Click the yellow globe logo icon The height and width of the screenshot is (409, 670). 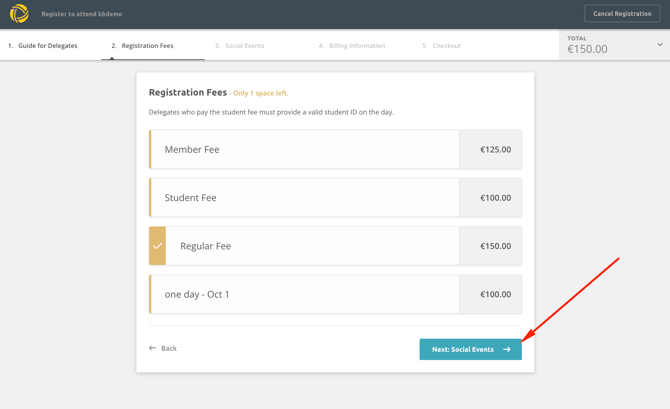tap(19, 14)
